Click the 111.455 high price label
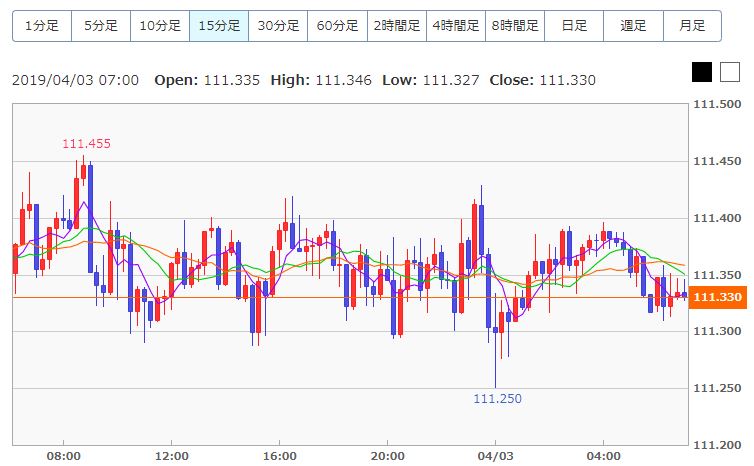This screenshot has width=754, height=466. tap(87, 143)
